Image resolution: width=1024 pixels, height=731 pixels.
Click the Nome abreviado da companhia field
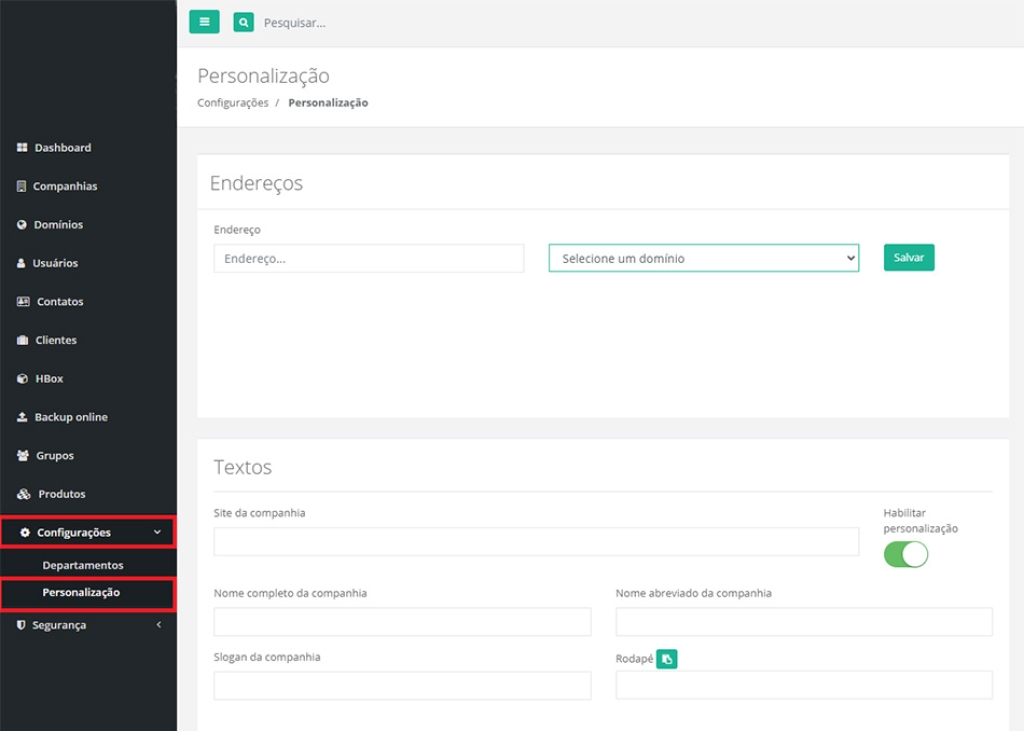click(x=804, y=622)
